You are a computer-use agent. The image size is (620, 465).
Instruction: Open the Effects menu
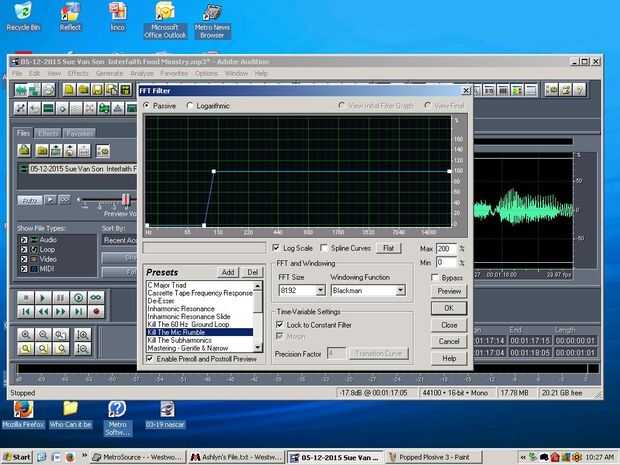[78, 73]
